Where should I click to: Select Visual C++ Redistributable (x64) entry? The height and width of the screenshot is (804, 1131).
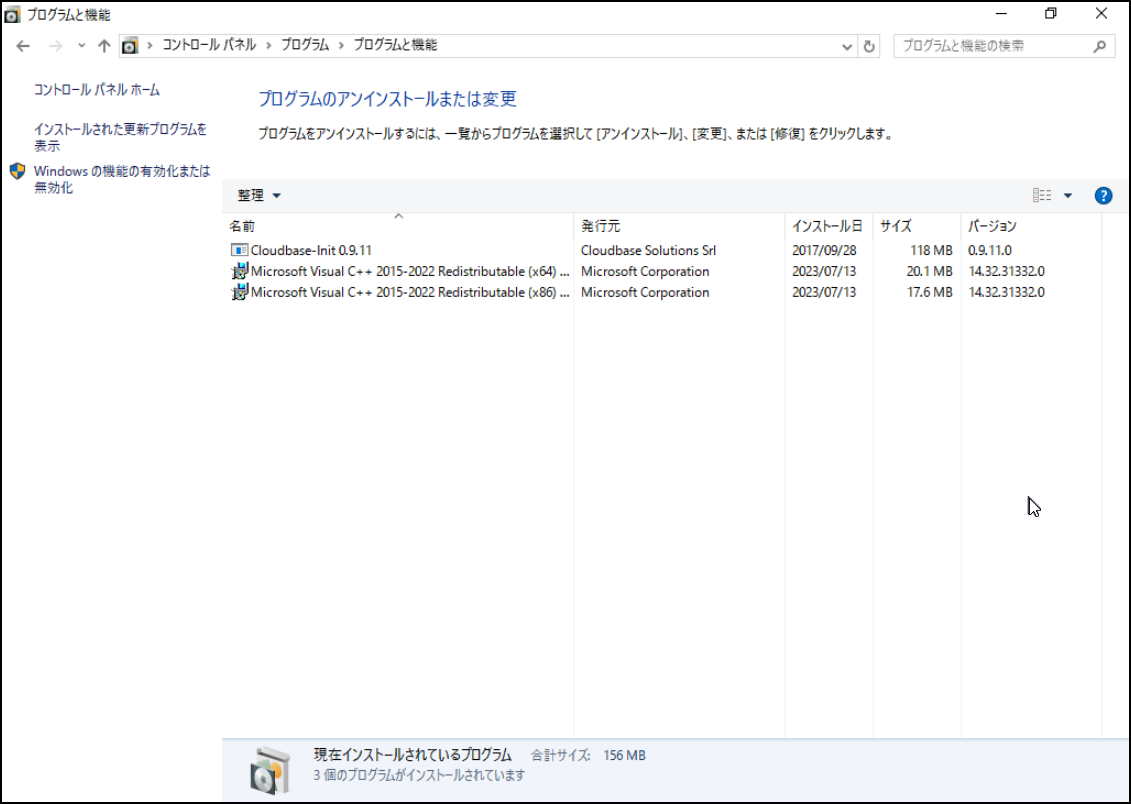(x=410, y=271)
